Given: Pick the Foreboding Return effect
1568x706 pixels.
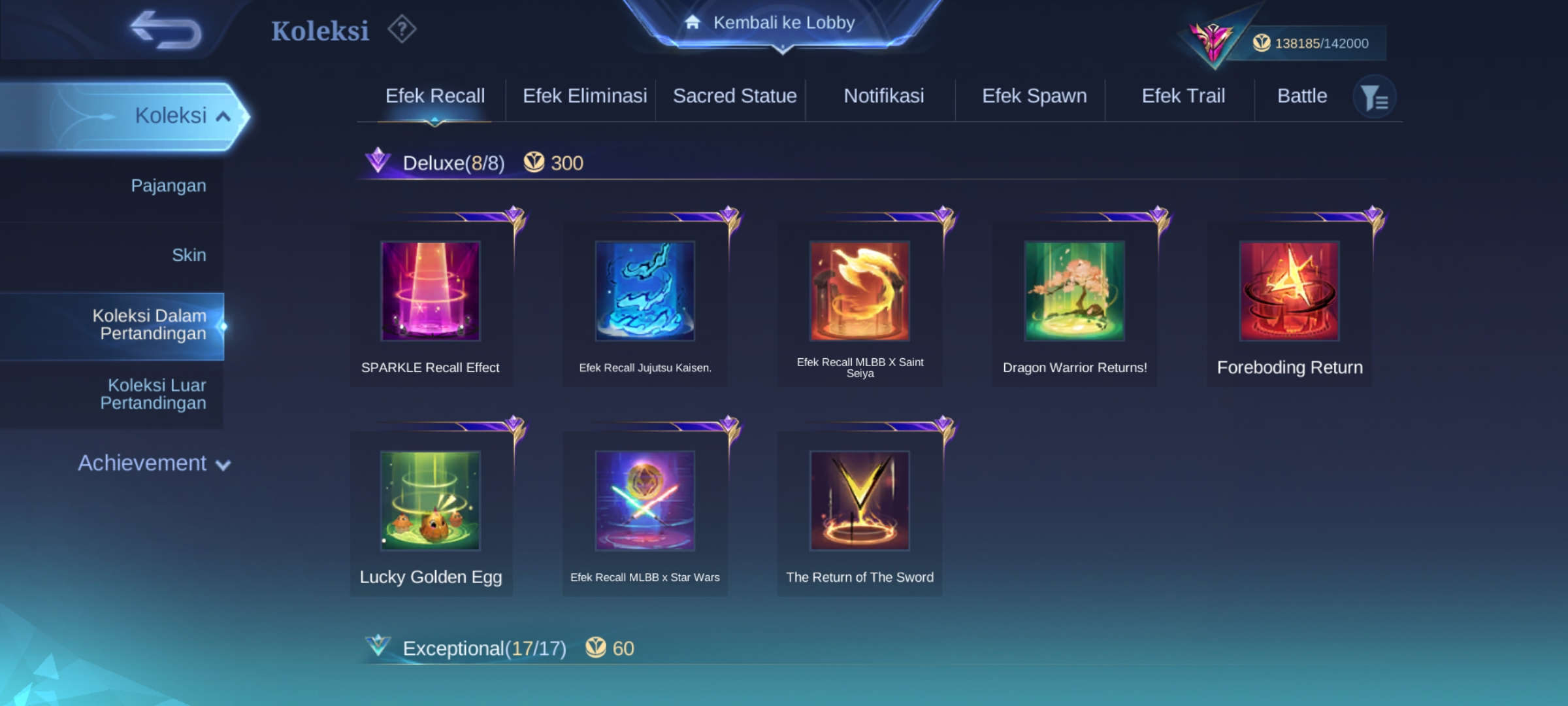Looking at the screenshot, I should coord(1290,291).
